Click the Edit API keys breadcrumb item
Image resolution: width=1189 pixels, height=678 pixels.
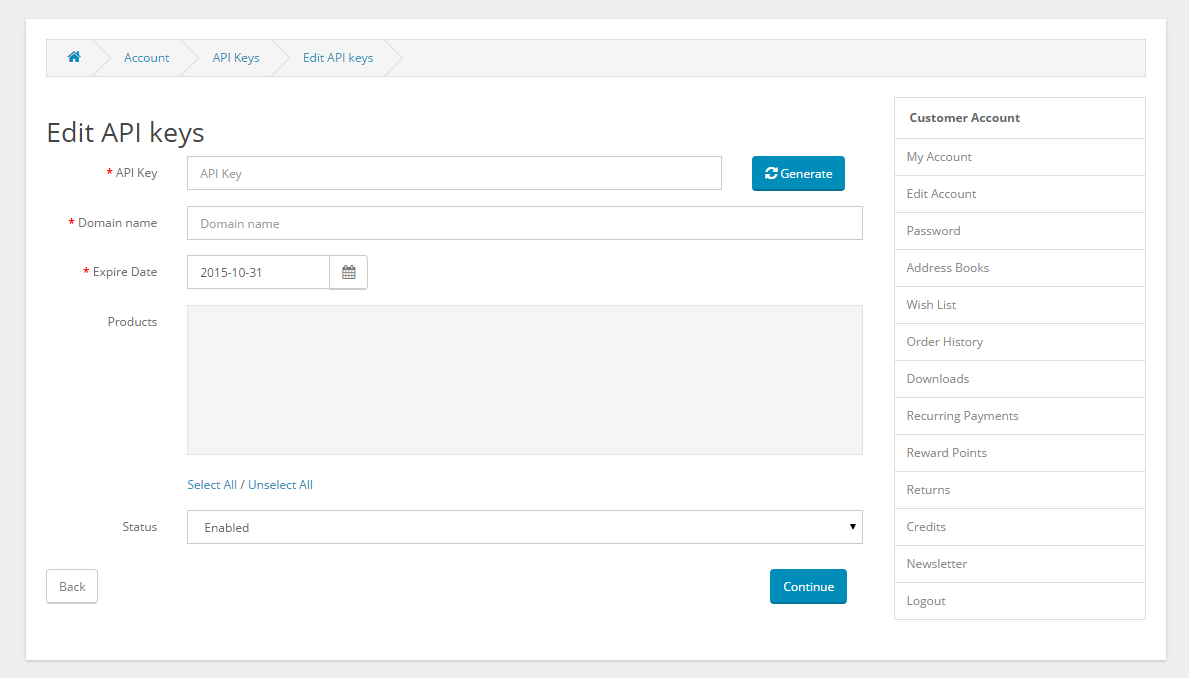[338, 57]
